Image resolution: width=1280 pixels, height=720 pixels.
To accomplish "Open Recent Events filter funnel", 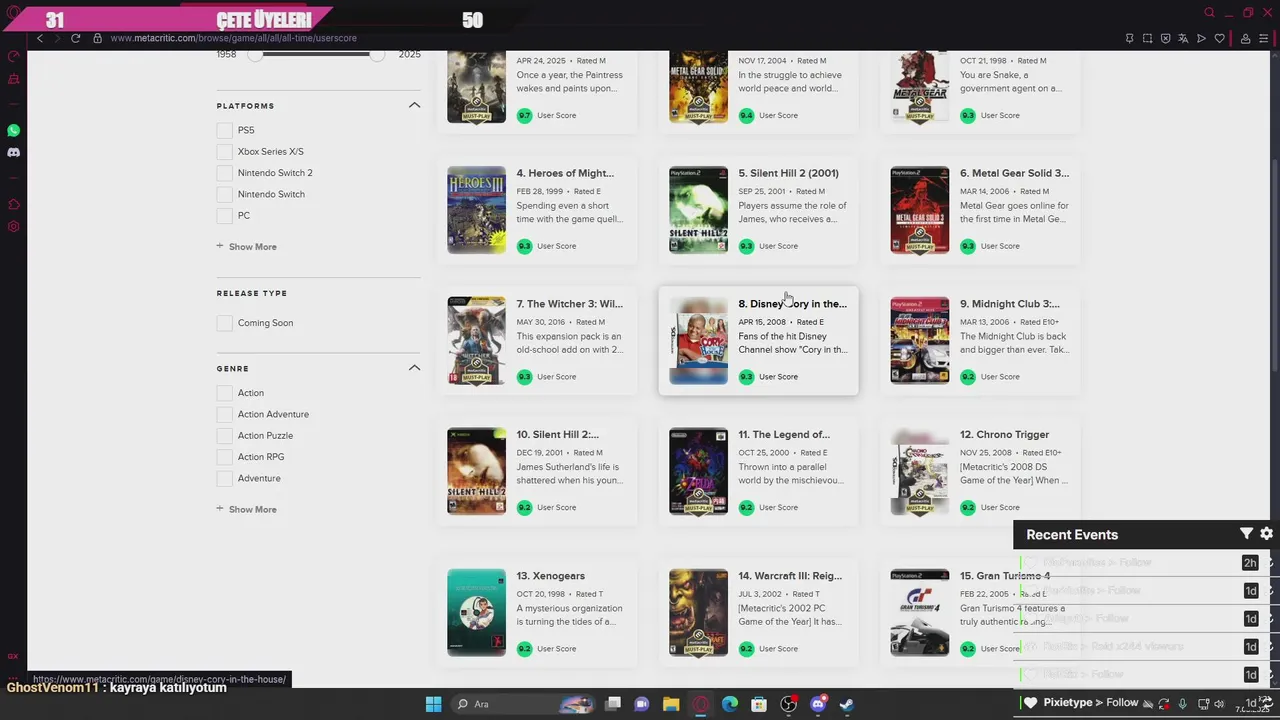I will tap(1246, 534).
